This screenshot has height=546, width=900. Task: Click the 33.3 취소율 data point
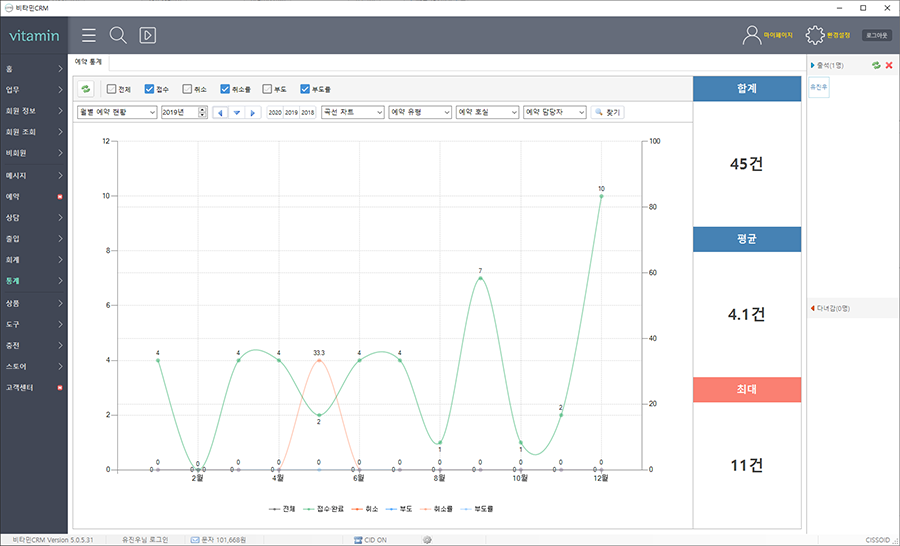point(319,361)
